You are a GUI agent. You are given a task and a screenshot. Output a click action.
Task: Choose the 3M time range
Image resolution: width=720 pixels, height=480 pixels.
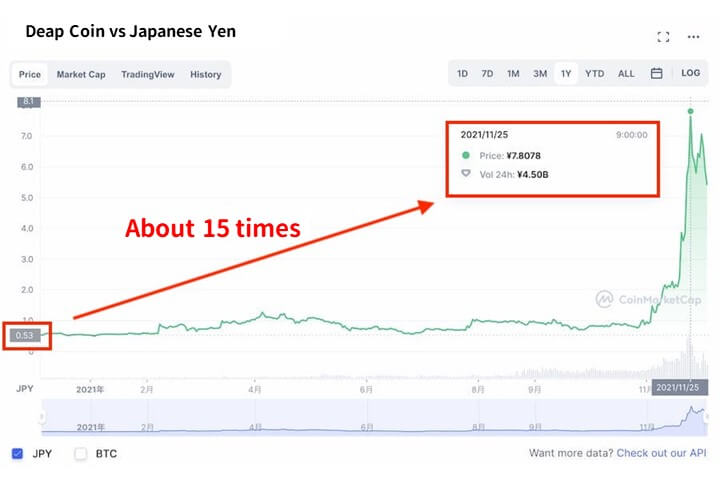pos(540,74)
